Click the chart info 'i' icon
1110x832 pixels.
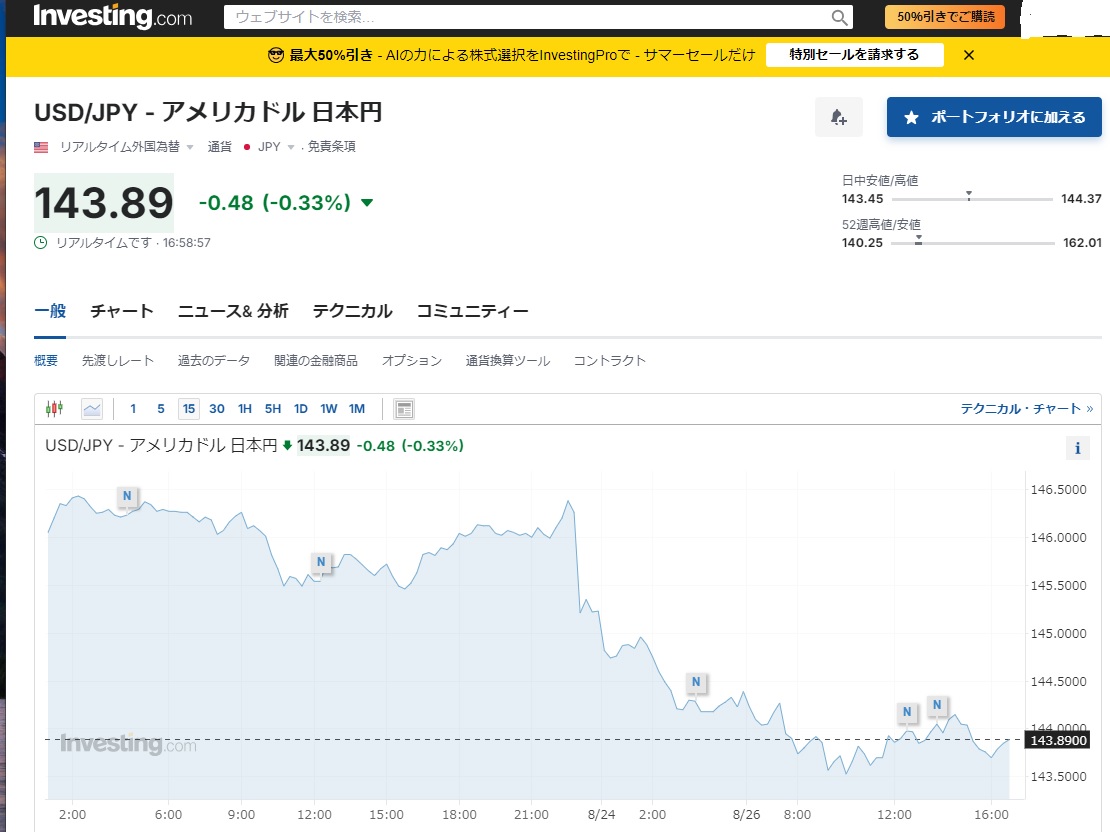point(1077,448)
